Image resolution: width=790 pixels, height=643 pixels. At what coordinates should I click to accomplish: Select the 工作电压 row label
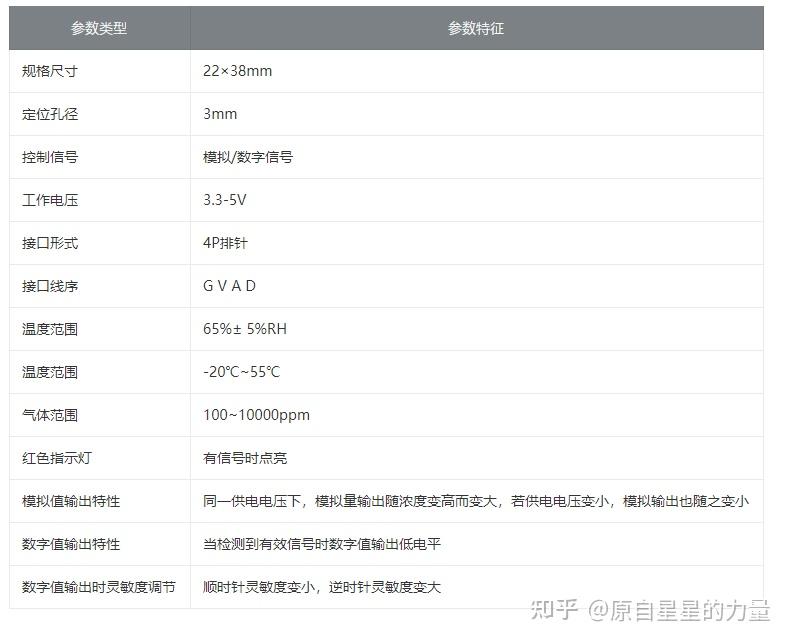click(x=50, y=200)
